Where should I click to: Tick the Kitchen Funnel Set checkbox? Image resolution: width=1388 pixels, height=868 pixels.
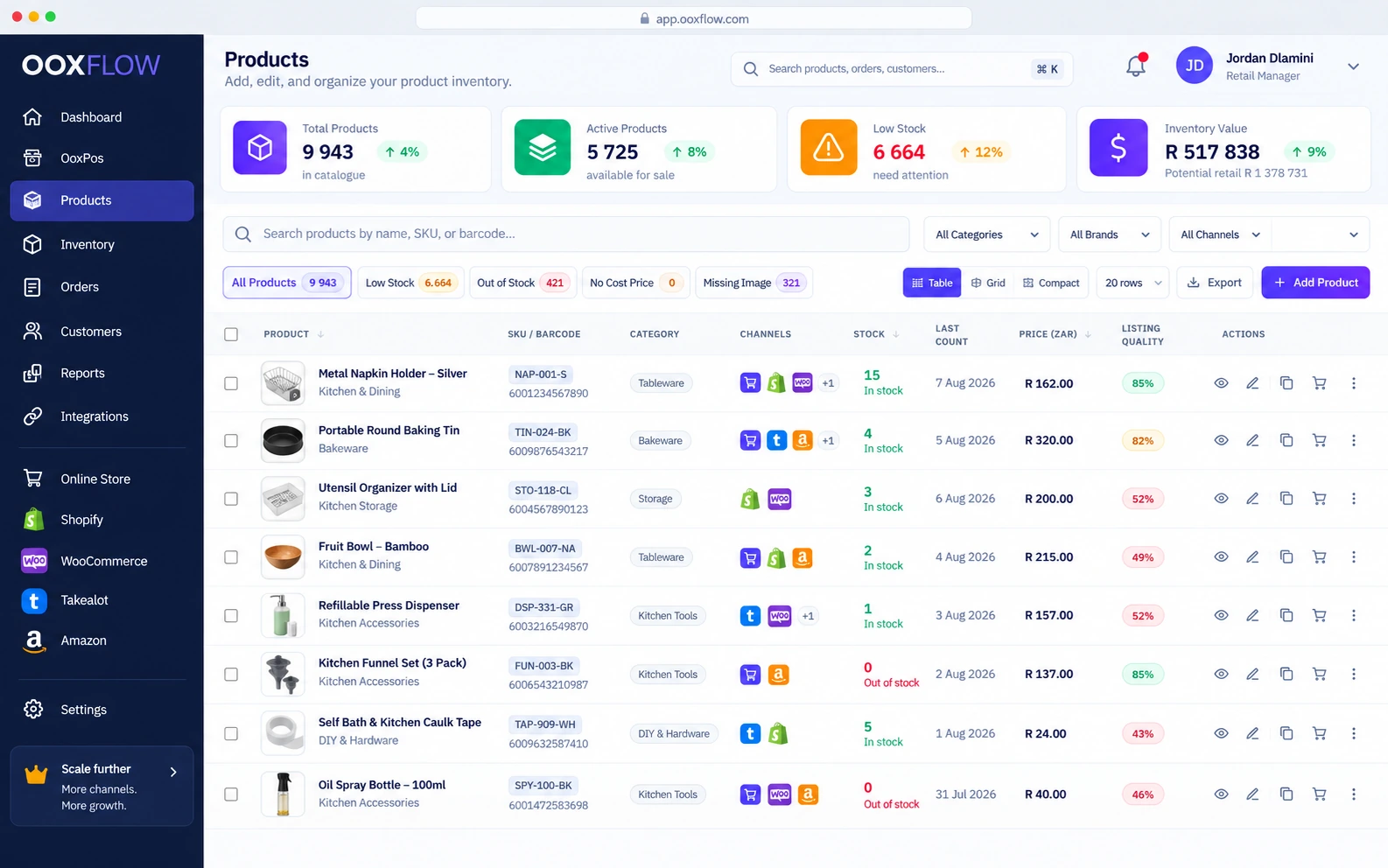[x=231, y=675]
